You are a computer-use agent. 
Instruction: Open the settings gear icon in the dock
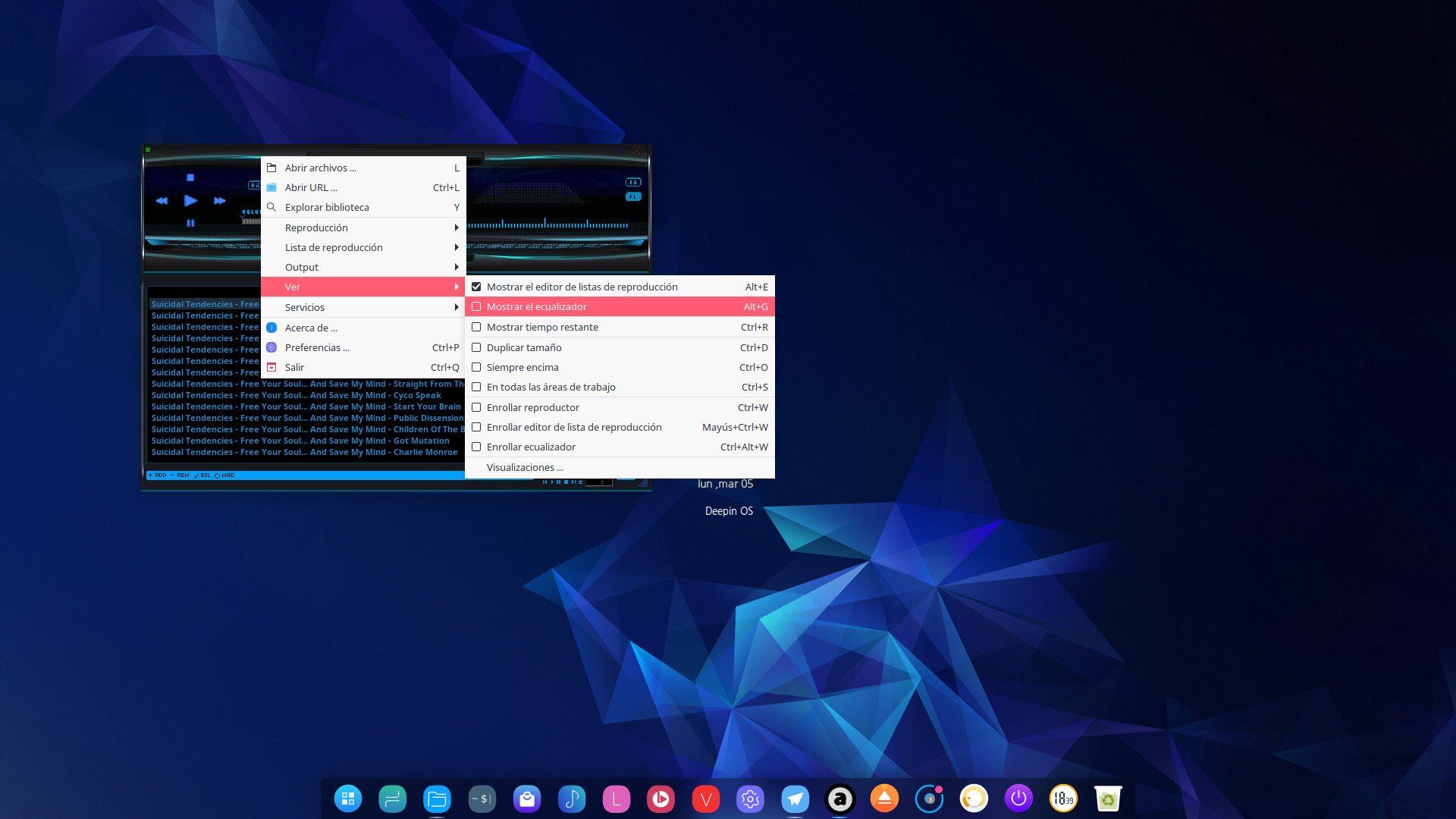750,799
